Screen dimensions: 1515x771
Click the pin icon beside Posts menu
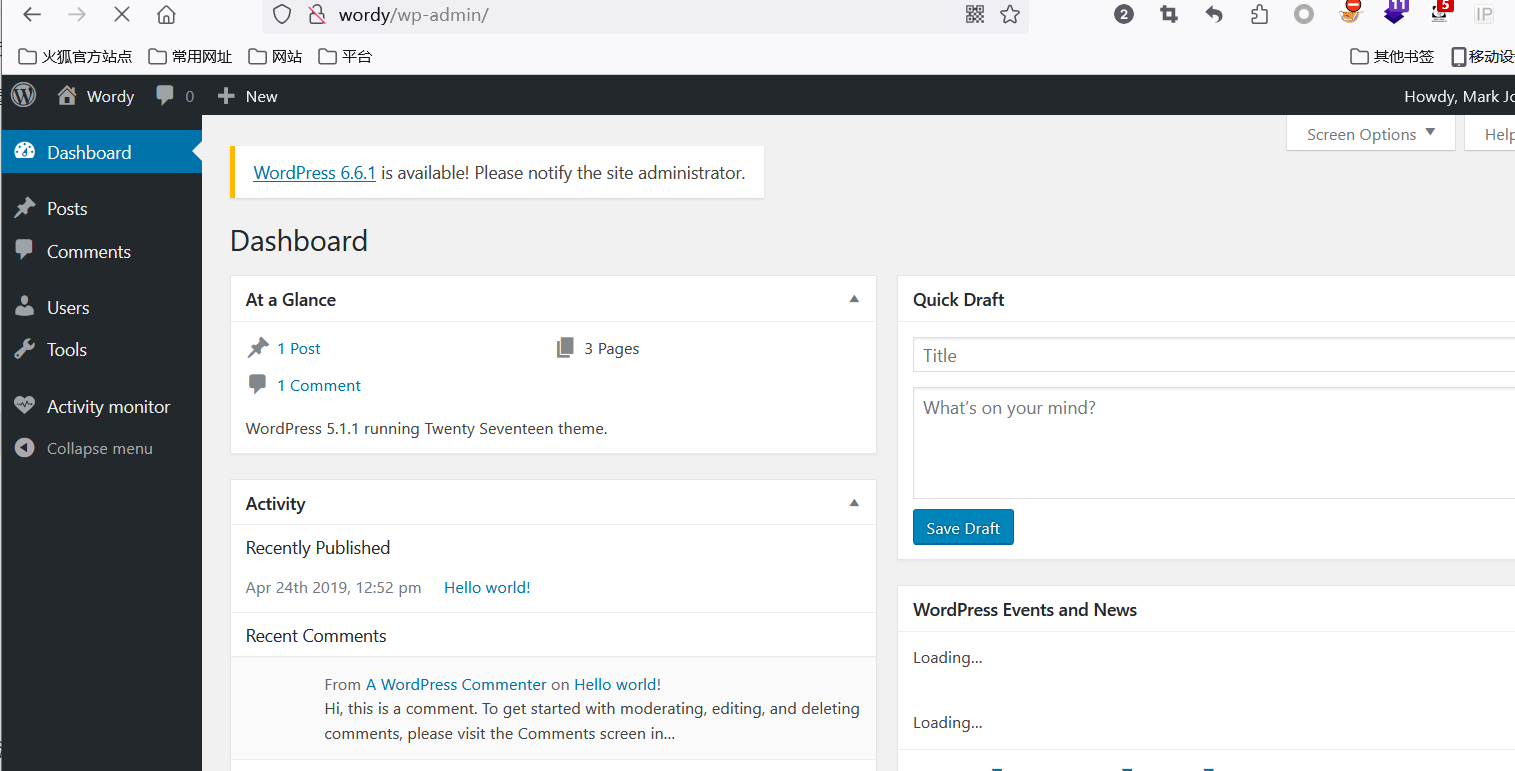(x=25, y=208)
